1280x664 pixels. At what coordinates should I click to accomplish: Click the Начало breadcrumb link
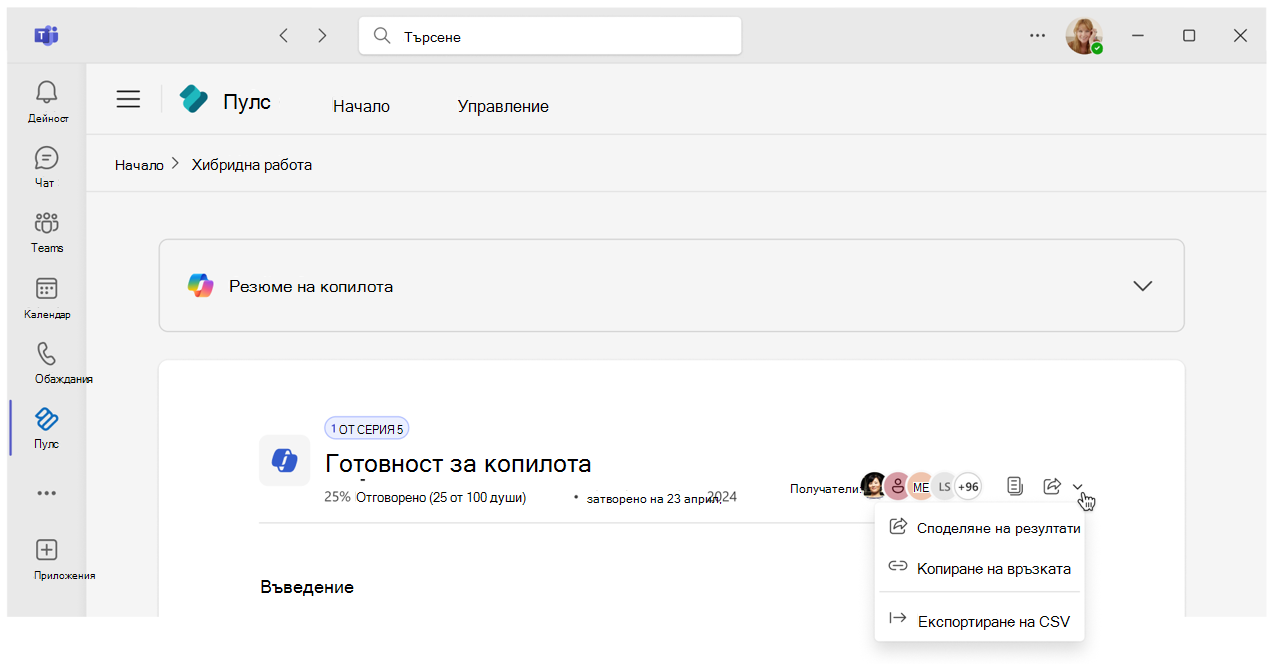[x=139, y=165]
